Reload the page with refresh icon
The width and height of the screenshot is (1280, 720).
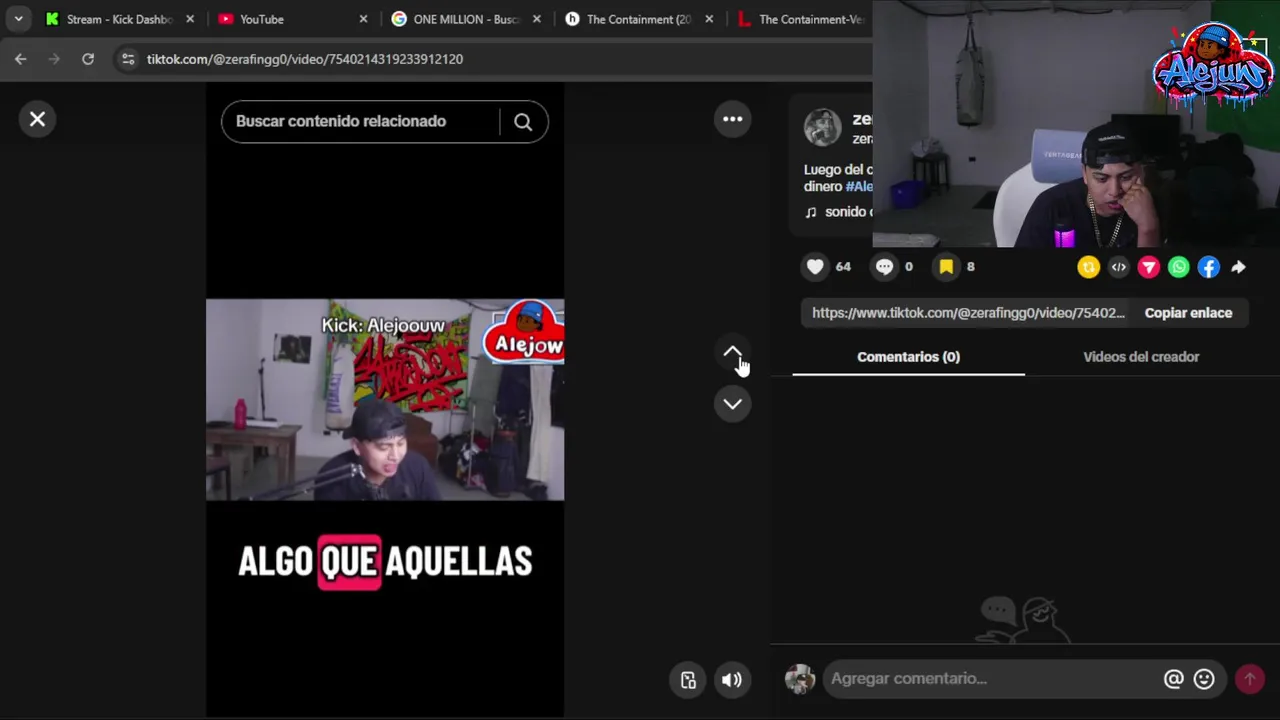(x=88, y=59)
